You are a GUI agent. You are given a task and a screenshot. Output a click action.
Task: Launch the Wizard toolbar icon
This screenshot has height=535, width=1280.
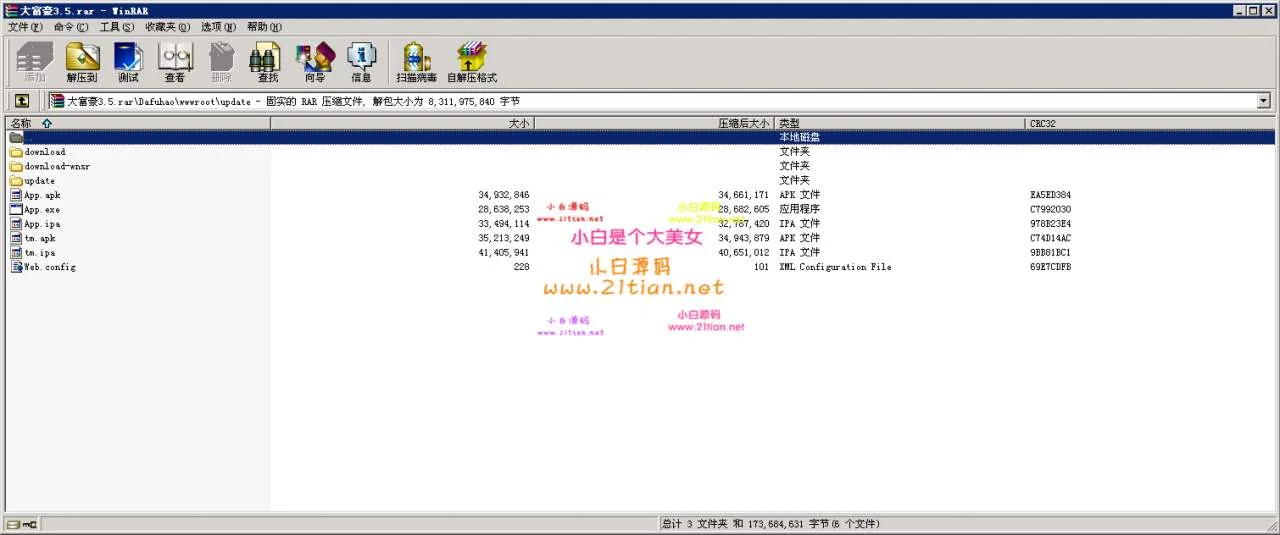coord(314,62)
